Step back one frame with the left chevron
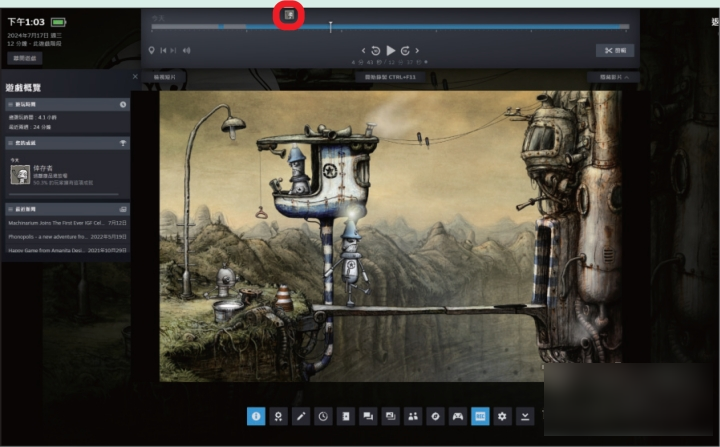 (x=363, y=51)
